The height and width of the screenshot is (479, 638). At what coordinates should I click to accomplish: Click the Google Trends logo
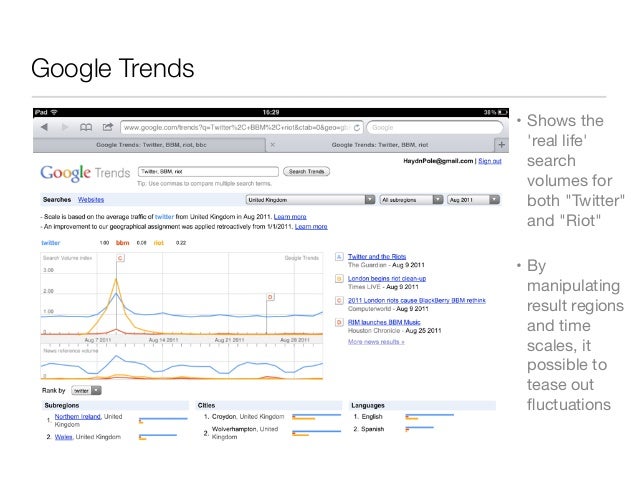[83, 172]
